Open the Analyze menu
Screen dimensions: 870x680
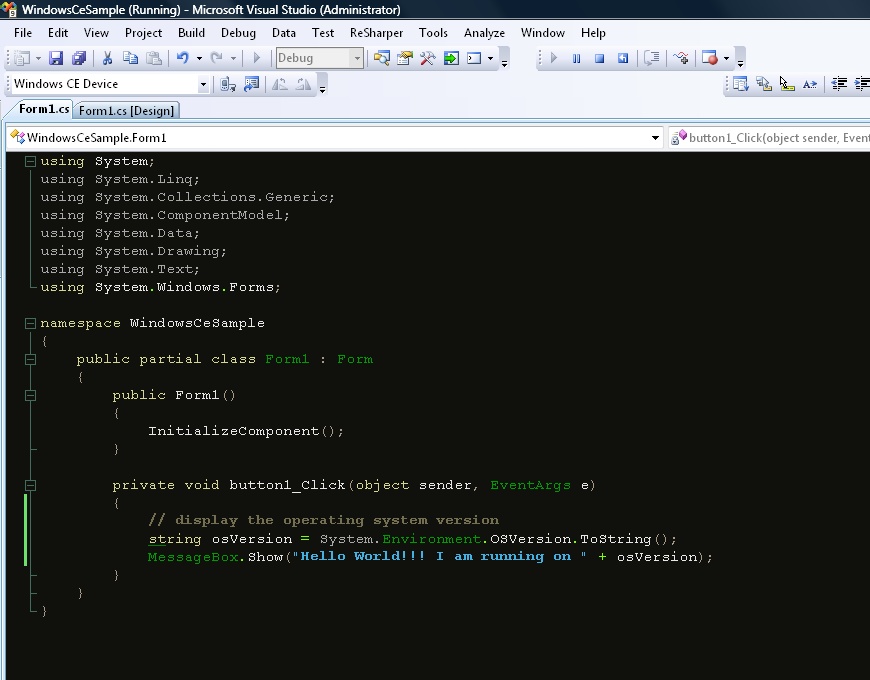tap(484, 33)
